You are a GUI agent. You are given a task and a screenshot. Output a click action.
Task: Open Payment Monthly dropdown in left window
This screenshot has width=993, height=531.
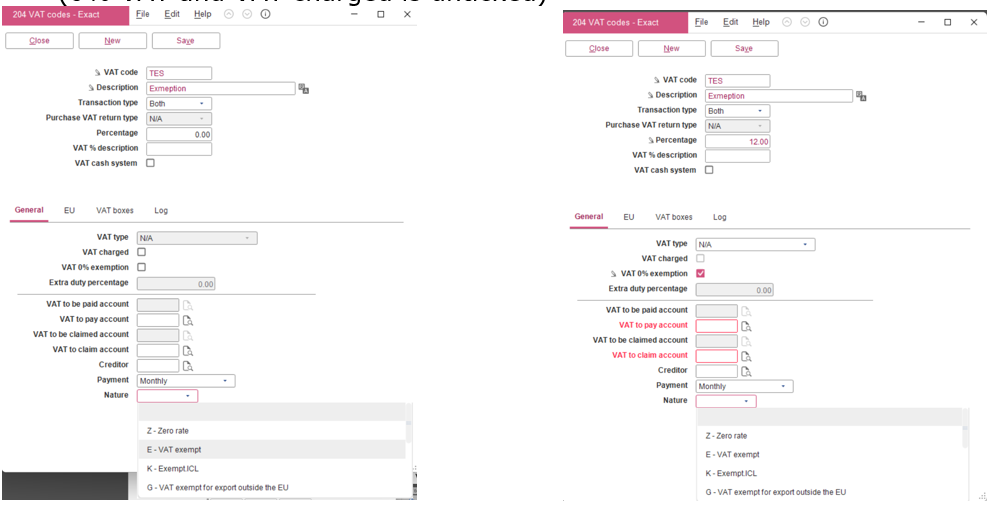186,381
